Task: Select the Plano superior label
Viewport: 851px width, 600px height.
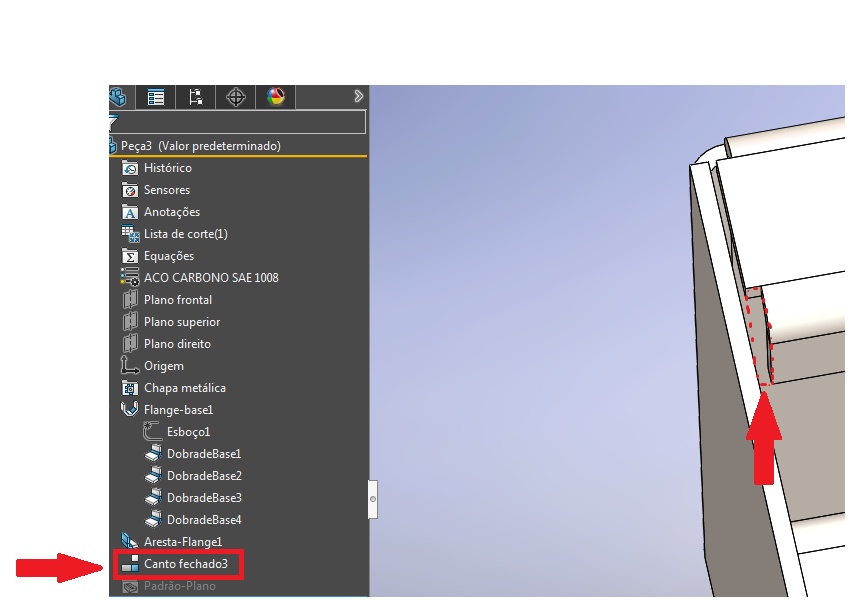Action: pyautogui.click(x=182, y=322)
